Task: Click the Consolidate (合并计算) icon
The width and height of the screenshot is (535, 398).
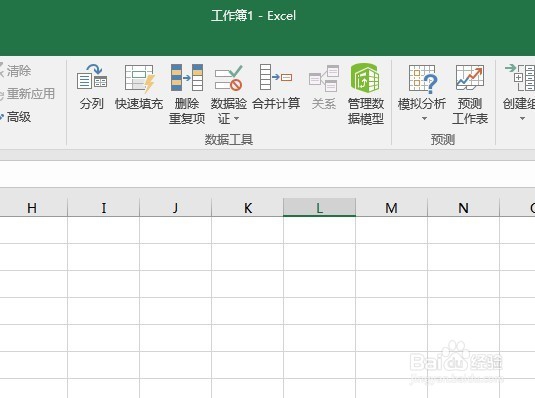Action: tap(276, 77)
